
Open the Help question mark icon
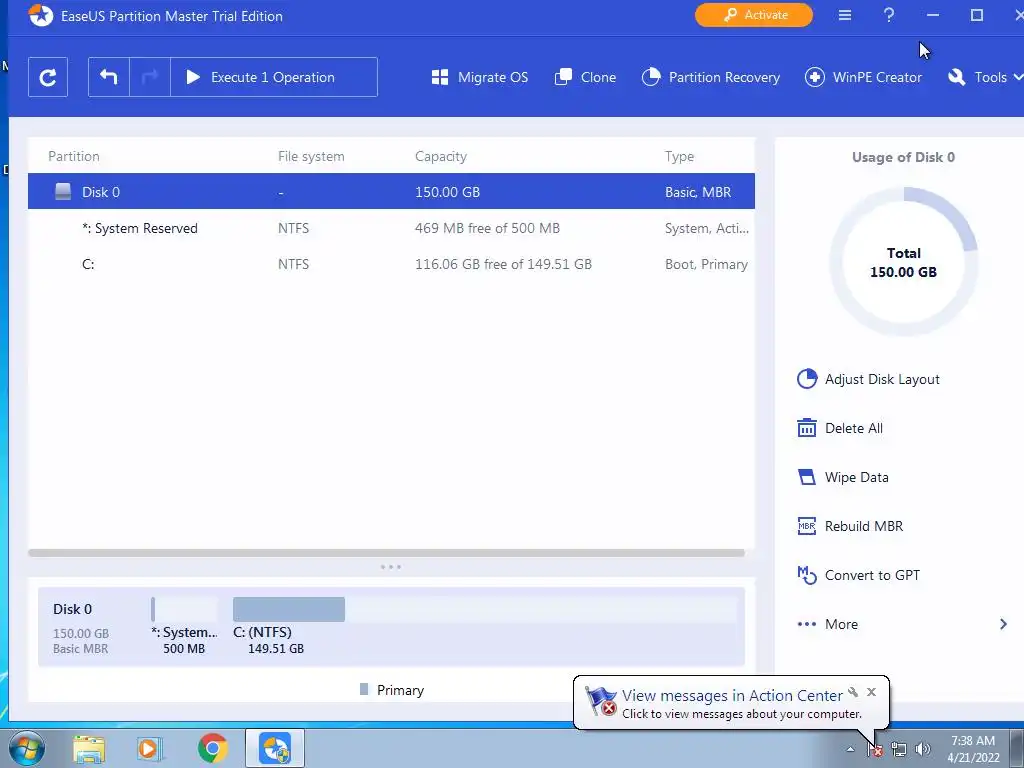[889, 15]
